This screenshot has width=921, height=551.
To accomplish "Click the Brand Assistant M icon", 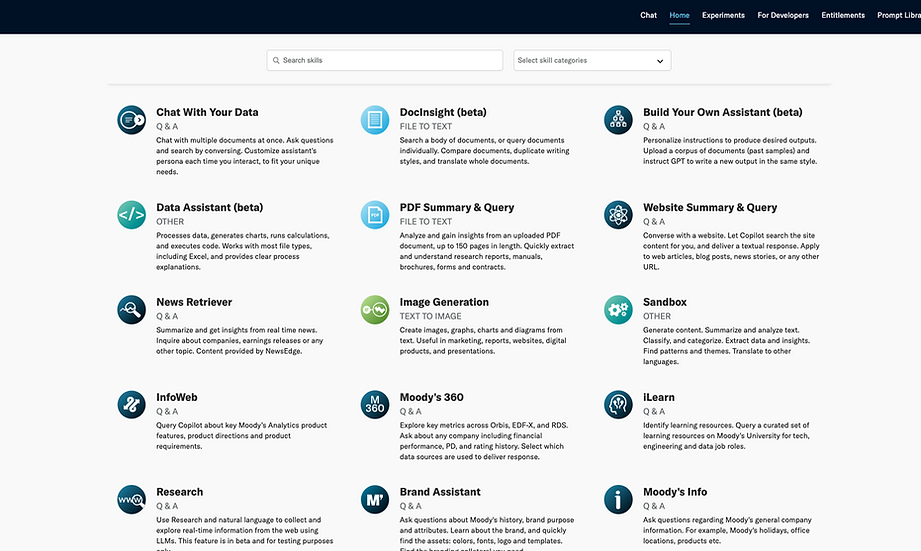I will pyautogui.click(x=375, y=499).
